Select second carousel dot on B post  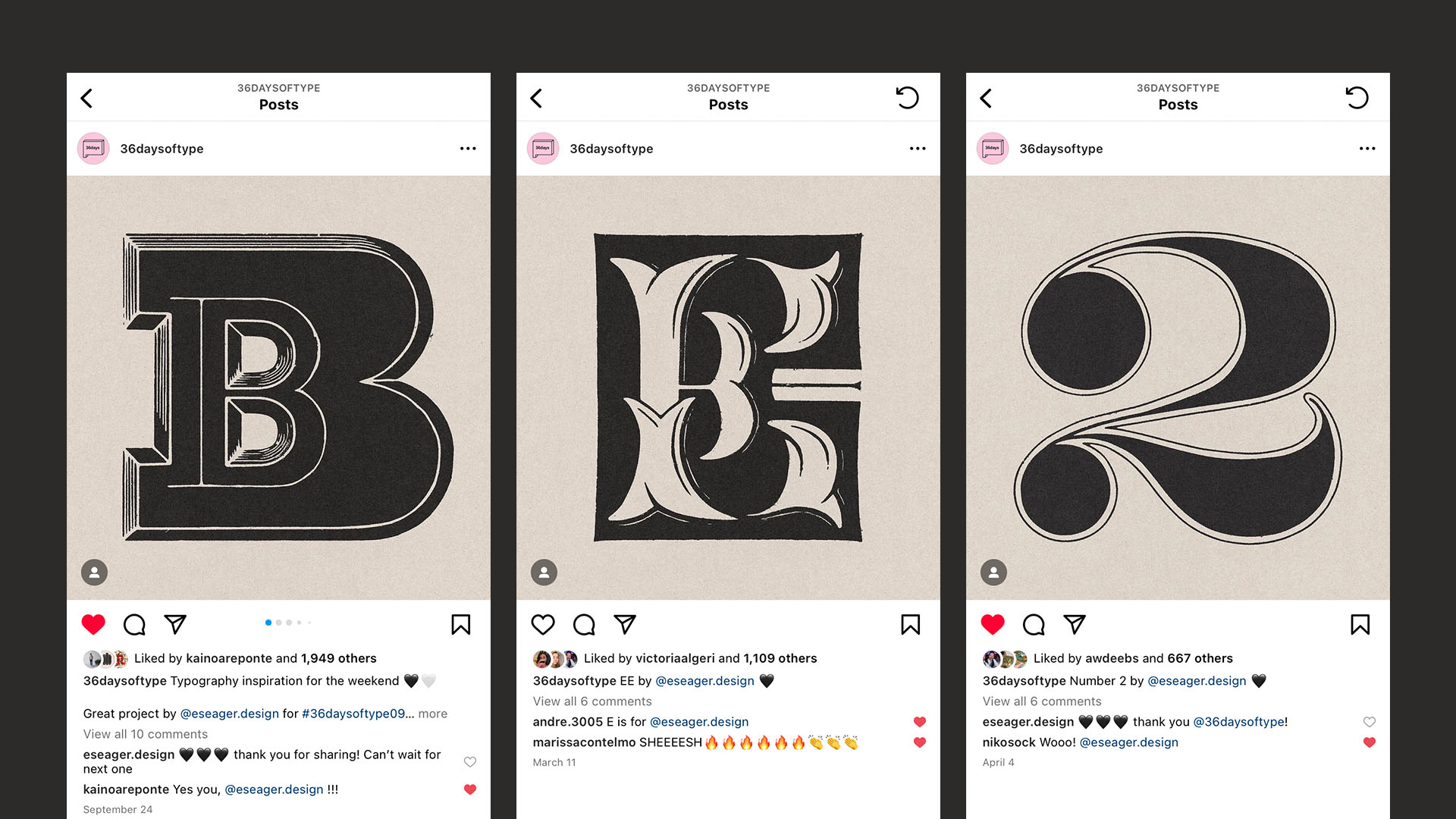point(278,623)
